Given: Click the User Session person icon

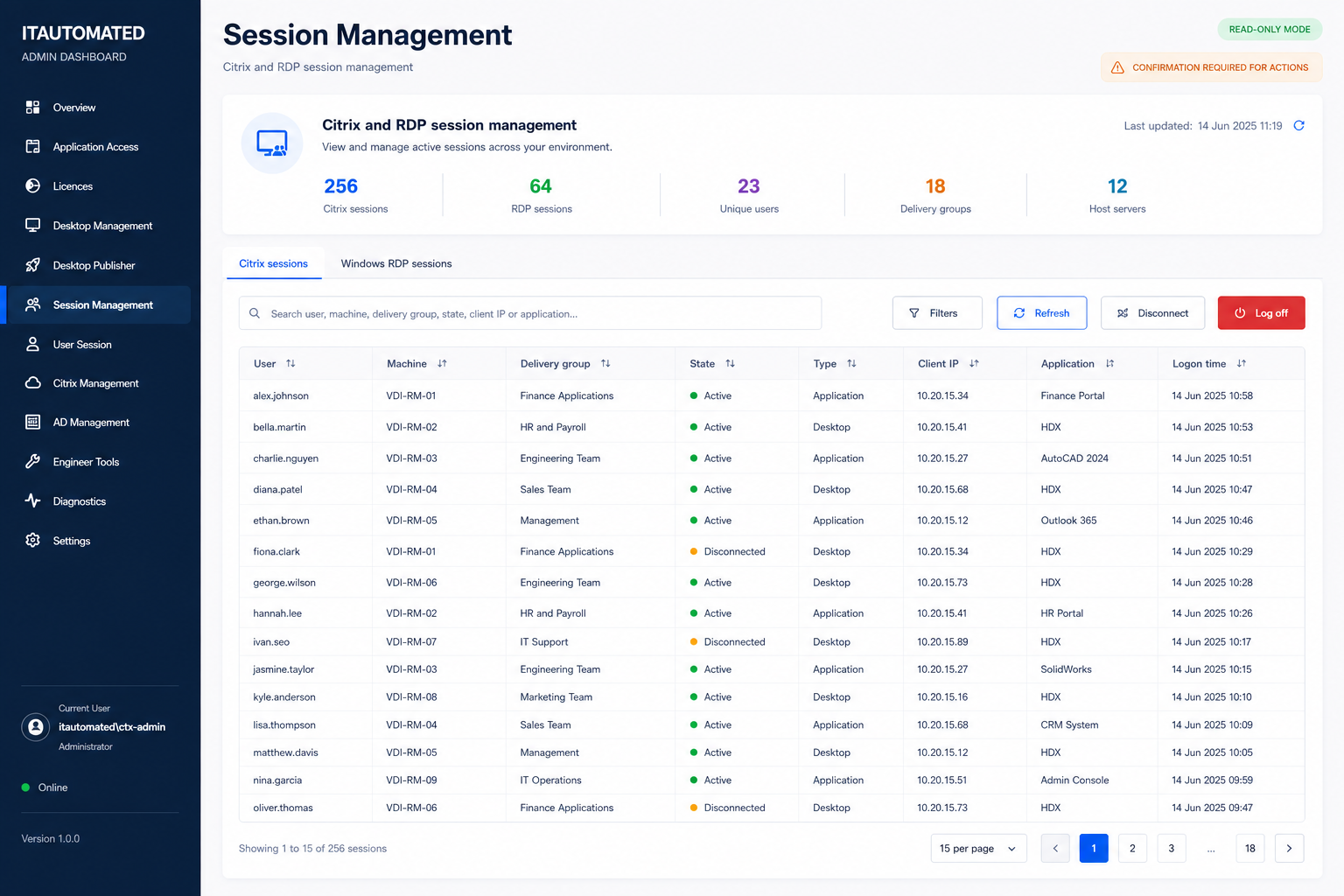Looking at the screenshot, I should (x=32, y=345).
